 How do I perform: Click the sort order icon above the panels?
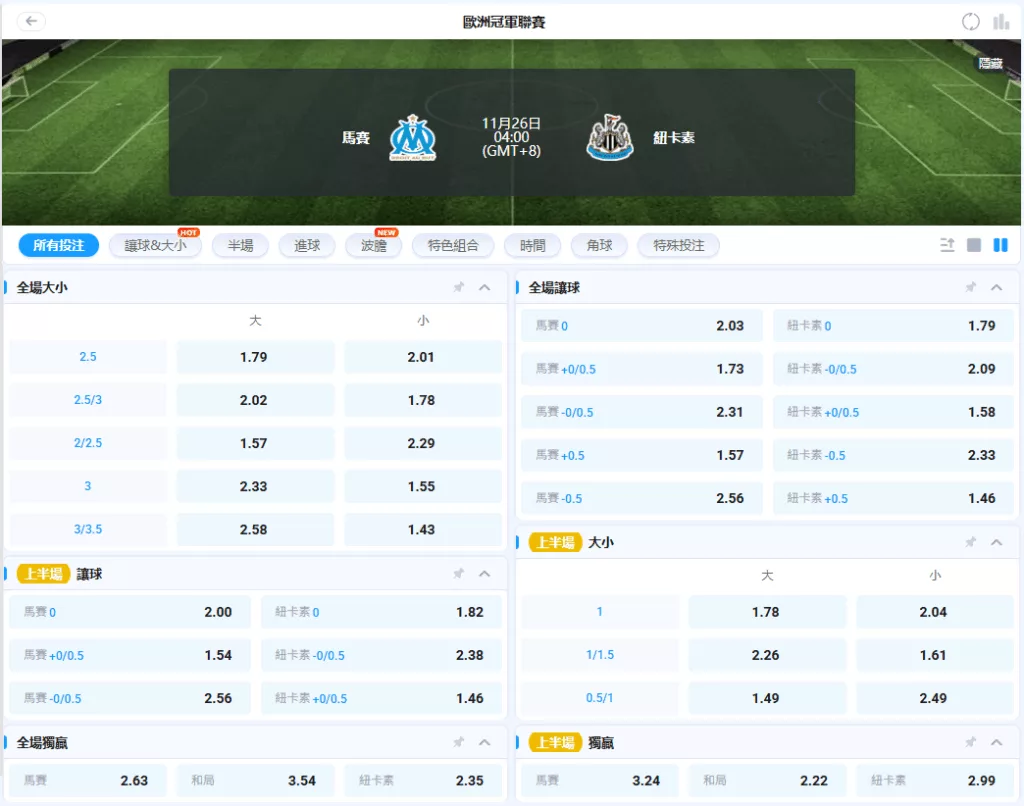tap(947, 245)
